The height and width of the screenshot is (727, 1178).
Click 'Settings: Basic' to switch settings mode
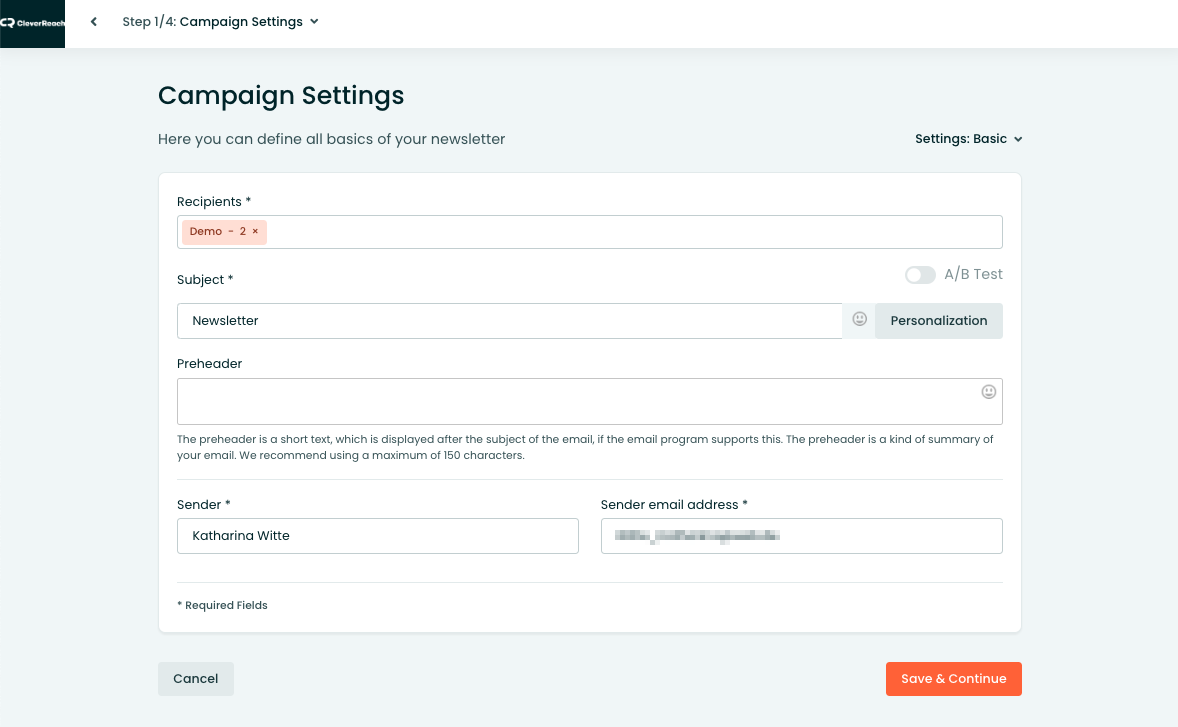pyautogui.click(x=962, y=139)
